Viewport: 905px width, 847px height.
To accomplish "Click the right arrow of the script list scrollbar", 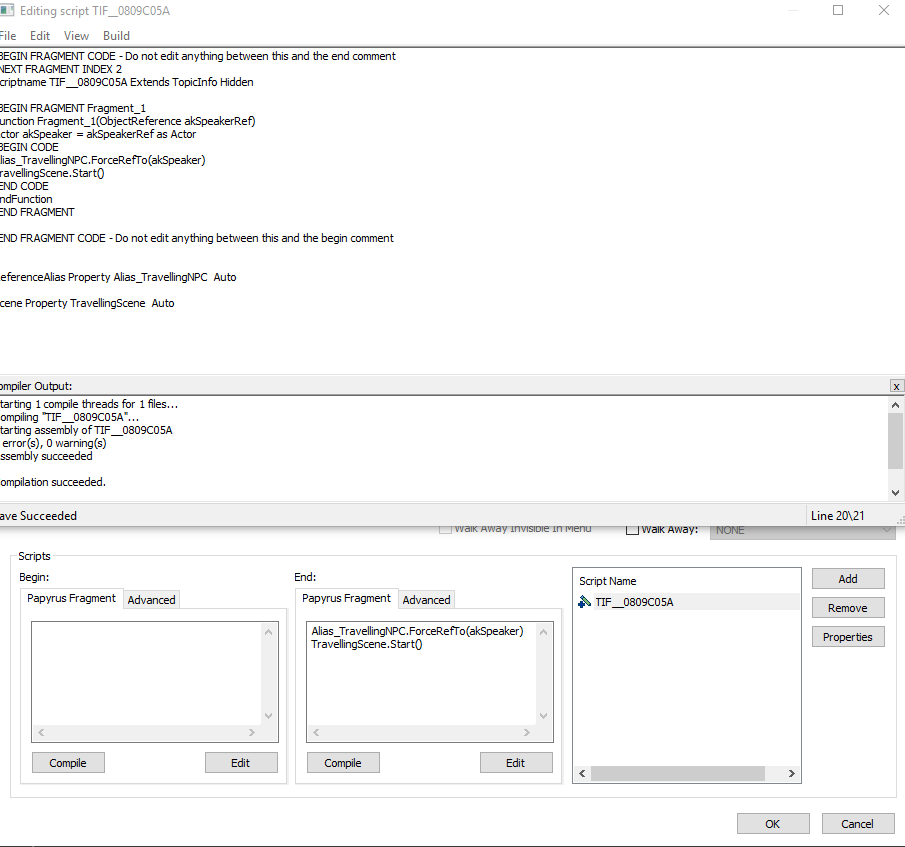I will [x=791, y=773].
